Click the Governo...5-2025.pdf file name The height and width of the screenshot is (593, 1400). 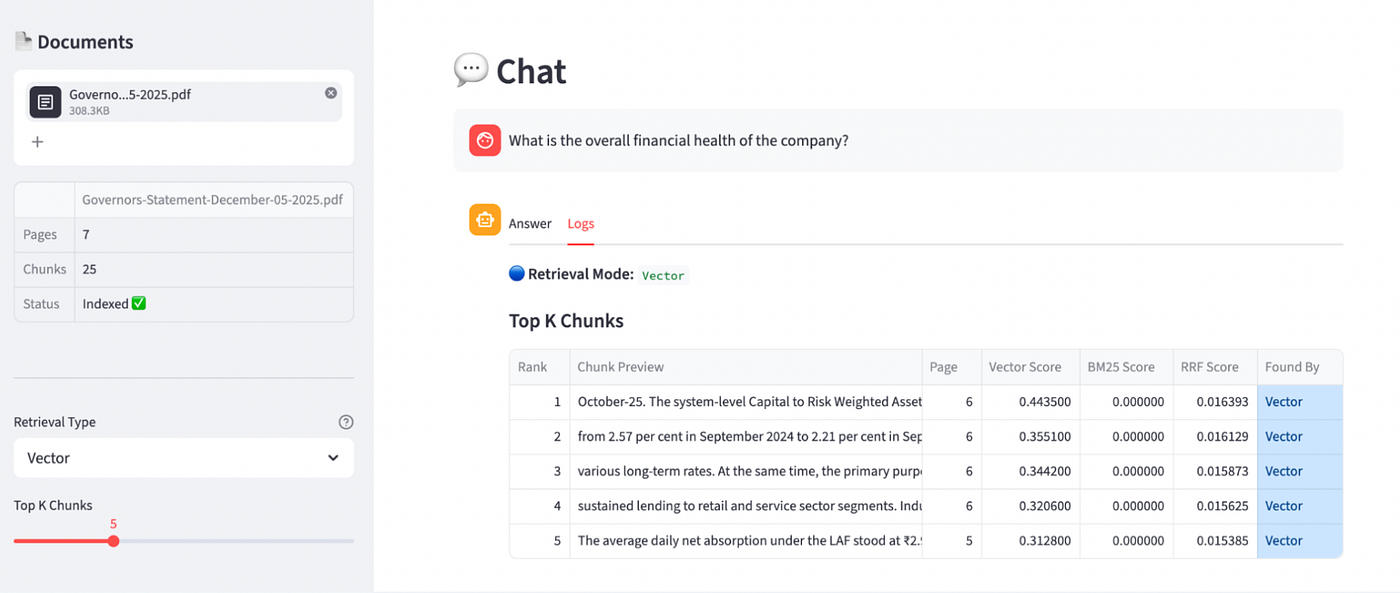pyautogui.click(x=130, y=95)
